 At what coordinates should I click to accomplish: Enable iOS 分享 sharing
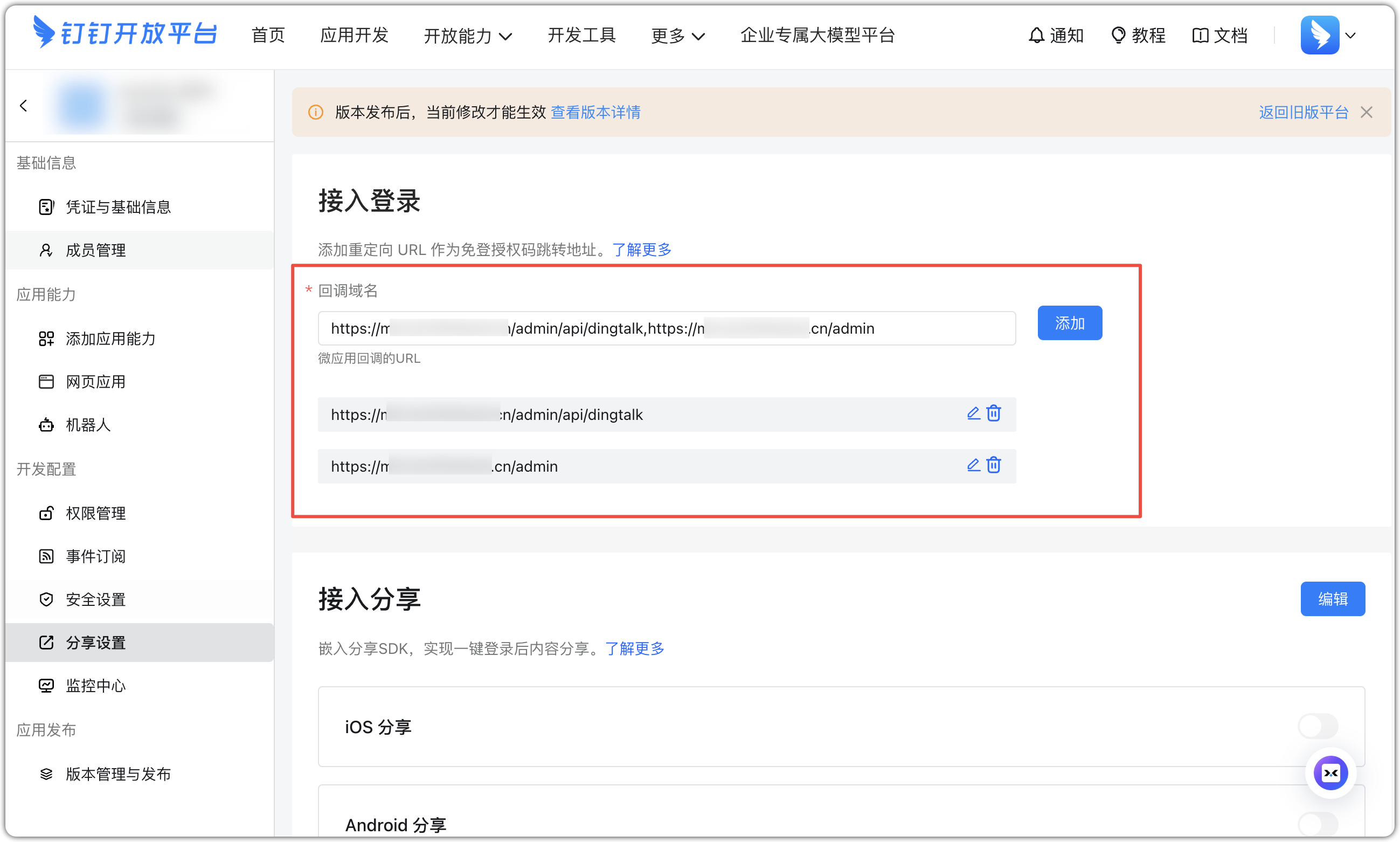[1317, 726]
